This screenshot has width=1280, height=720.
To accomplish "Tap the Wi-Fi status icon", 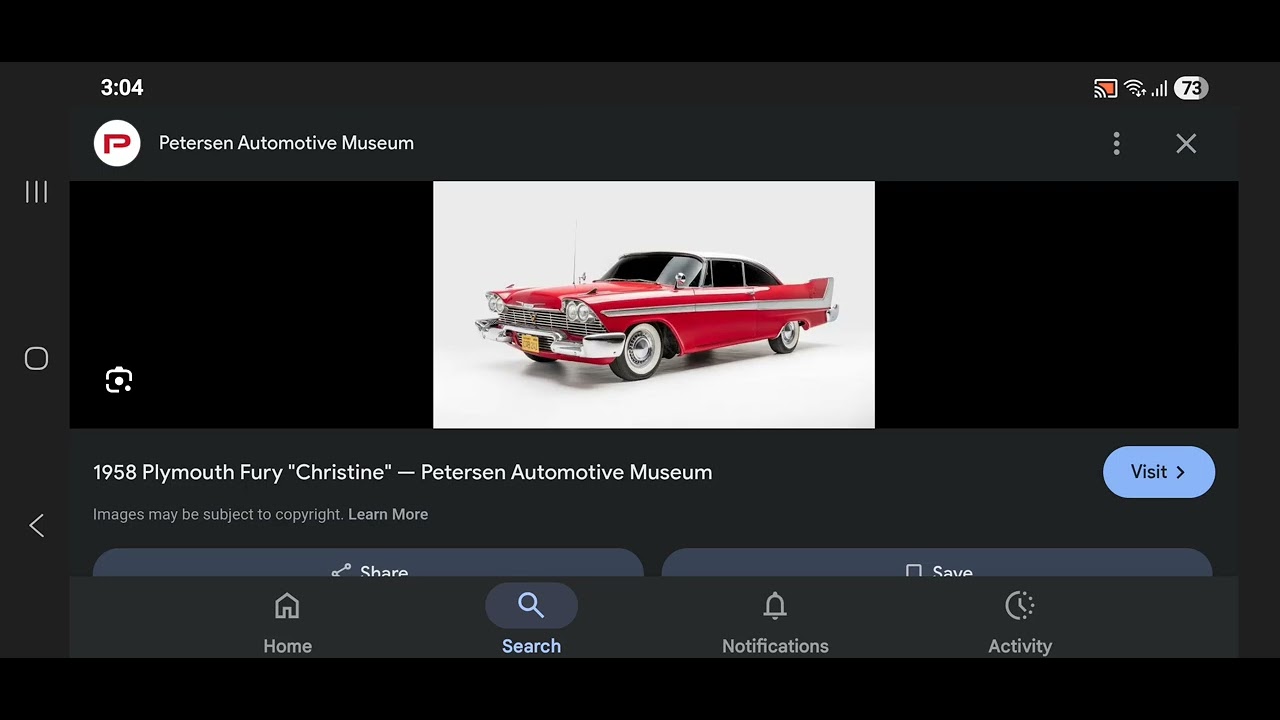I will click(1135, 89).
